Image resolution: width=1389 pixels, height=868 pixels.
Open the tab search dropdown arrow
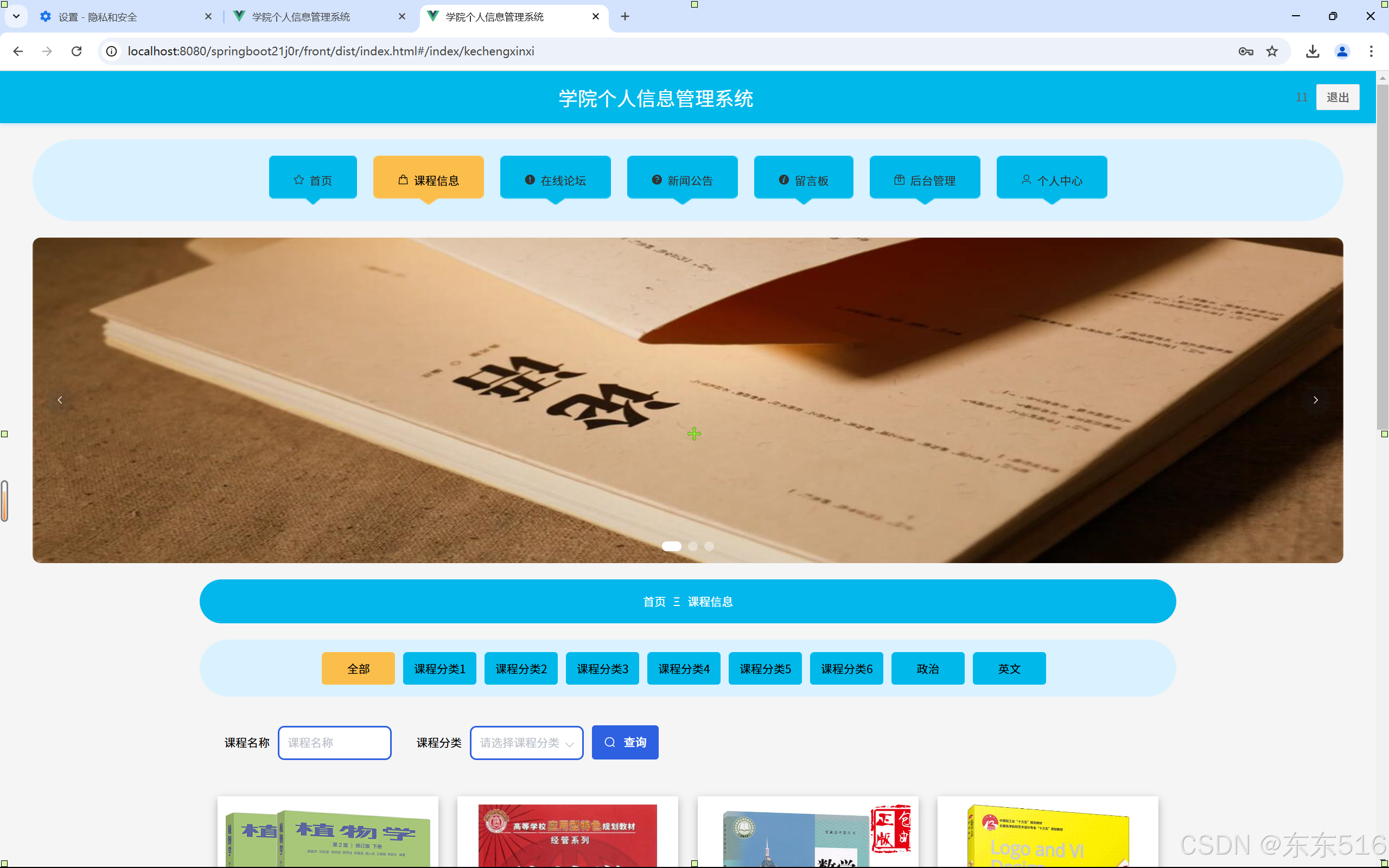point(16,16)
